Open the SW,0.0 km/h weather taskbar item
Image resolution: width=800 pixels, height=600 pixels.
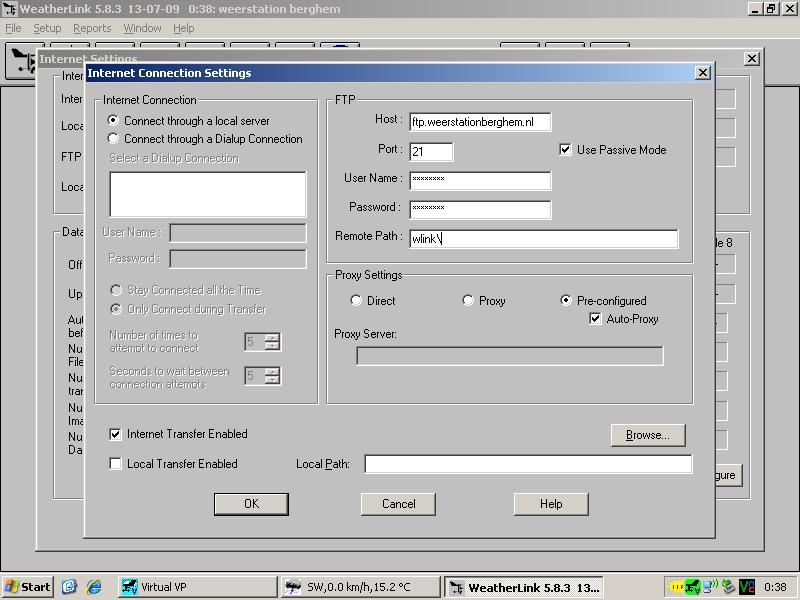point(360,587)
